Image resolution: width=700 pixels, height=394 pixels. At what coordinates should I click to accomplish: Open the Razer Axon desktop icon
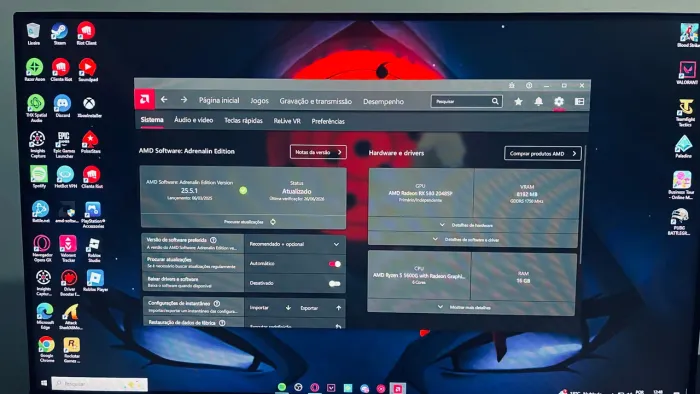34,70
